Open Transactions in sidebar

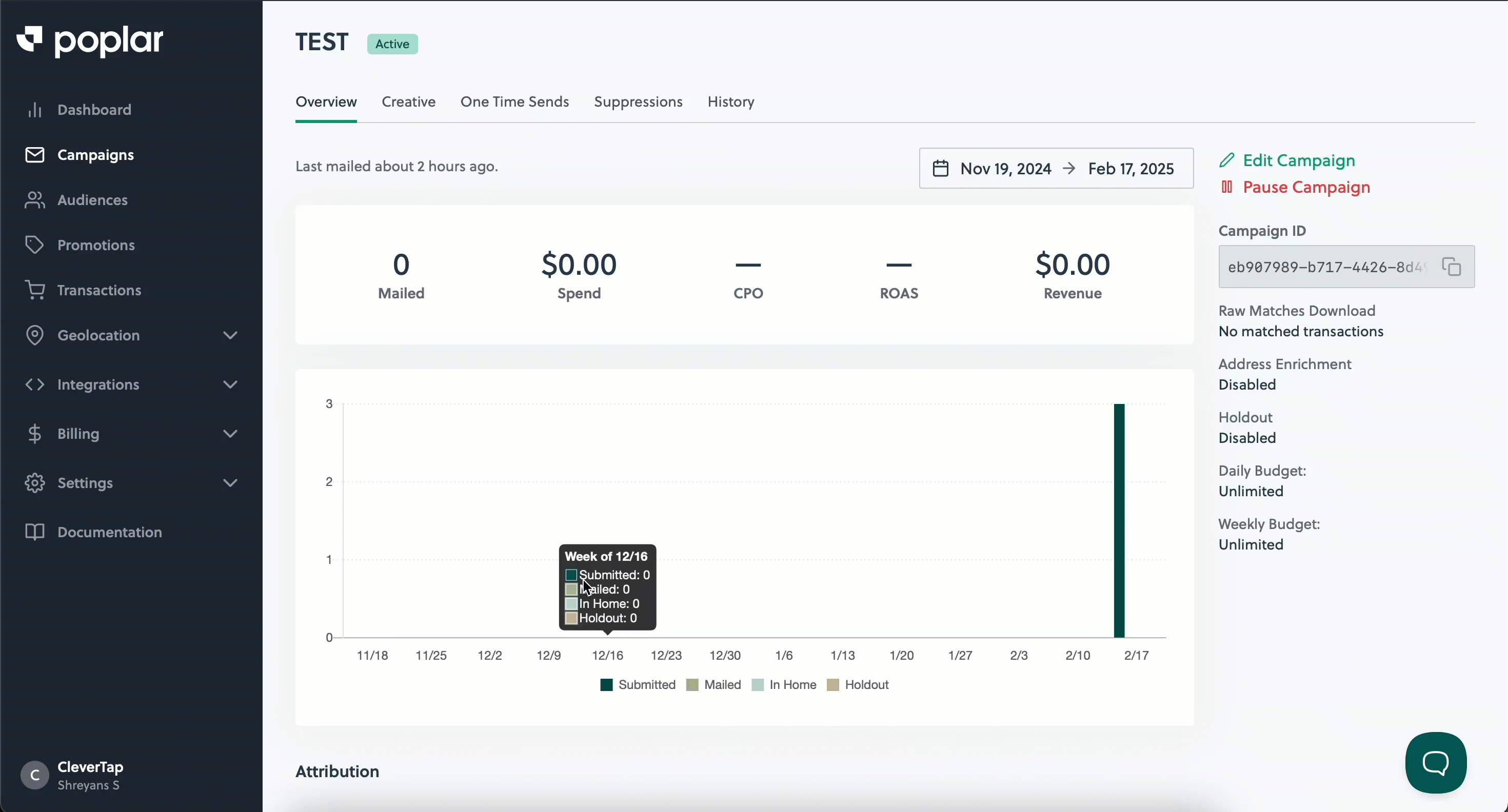(x=99, y=290)
